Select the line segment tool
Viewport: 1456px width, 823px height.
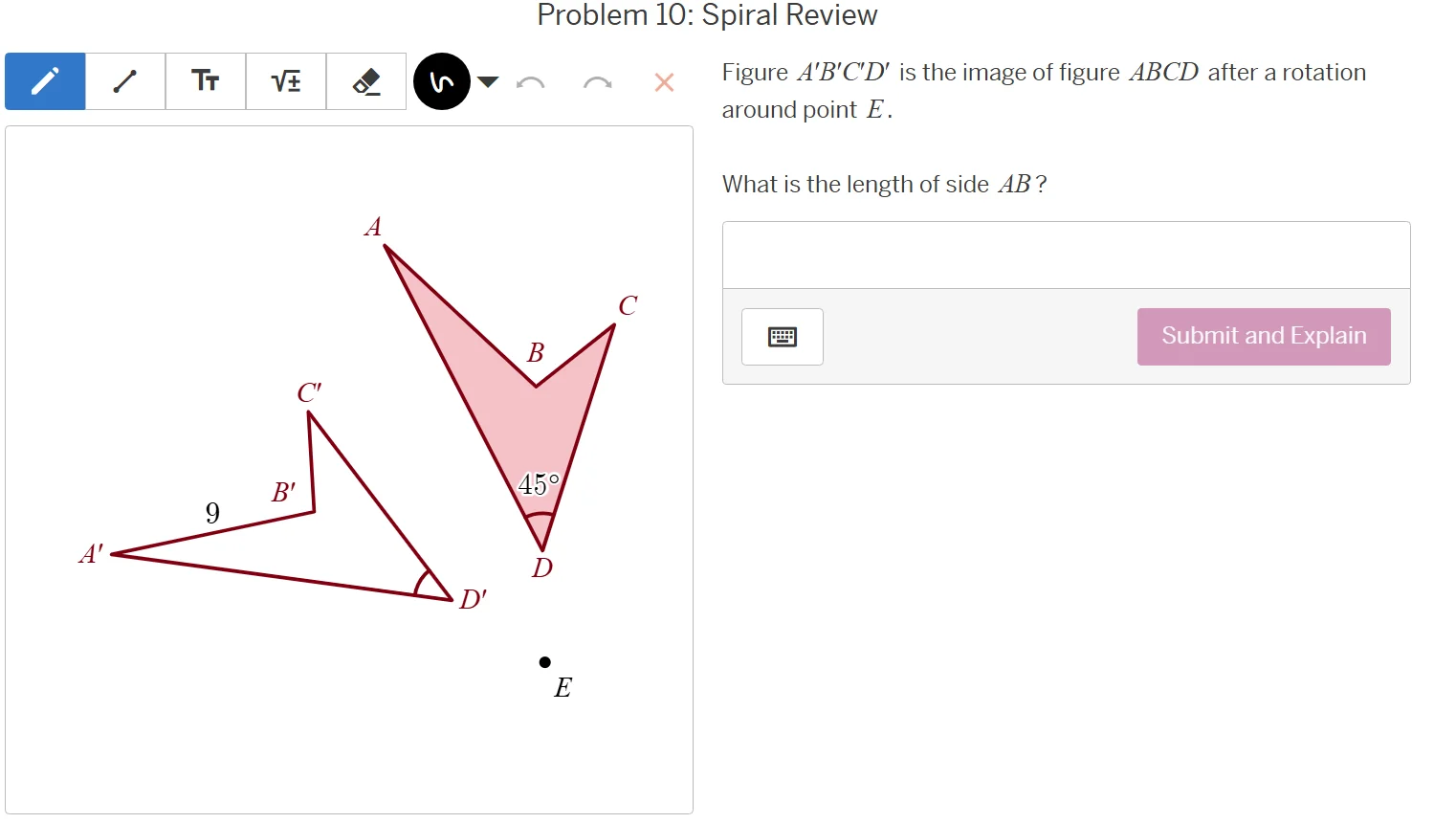124,81
